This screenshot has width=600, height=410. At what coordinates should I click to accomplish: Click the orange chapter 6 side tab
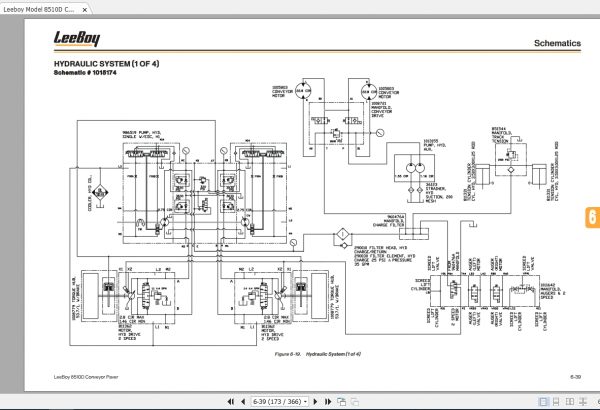click(592, 217)
